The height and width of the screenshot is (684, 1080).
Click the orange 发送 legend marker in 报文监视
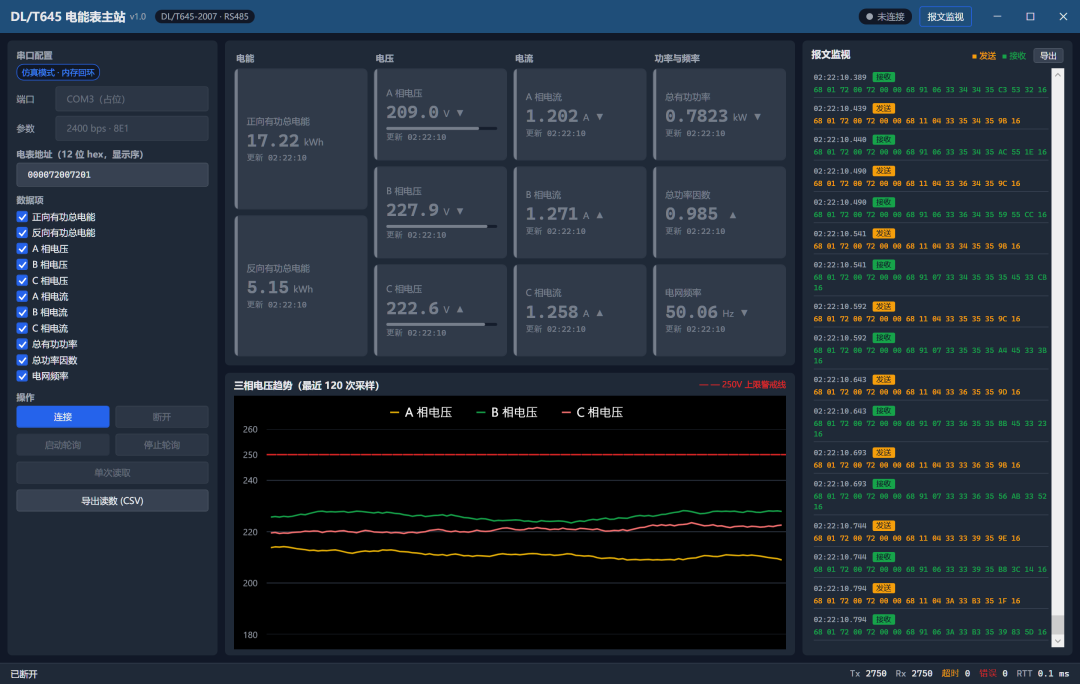974,56
